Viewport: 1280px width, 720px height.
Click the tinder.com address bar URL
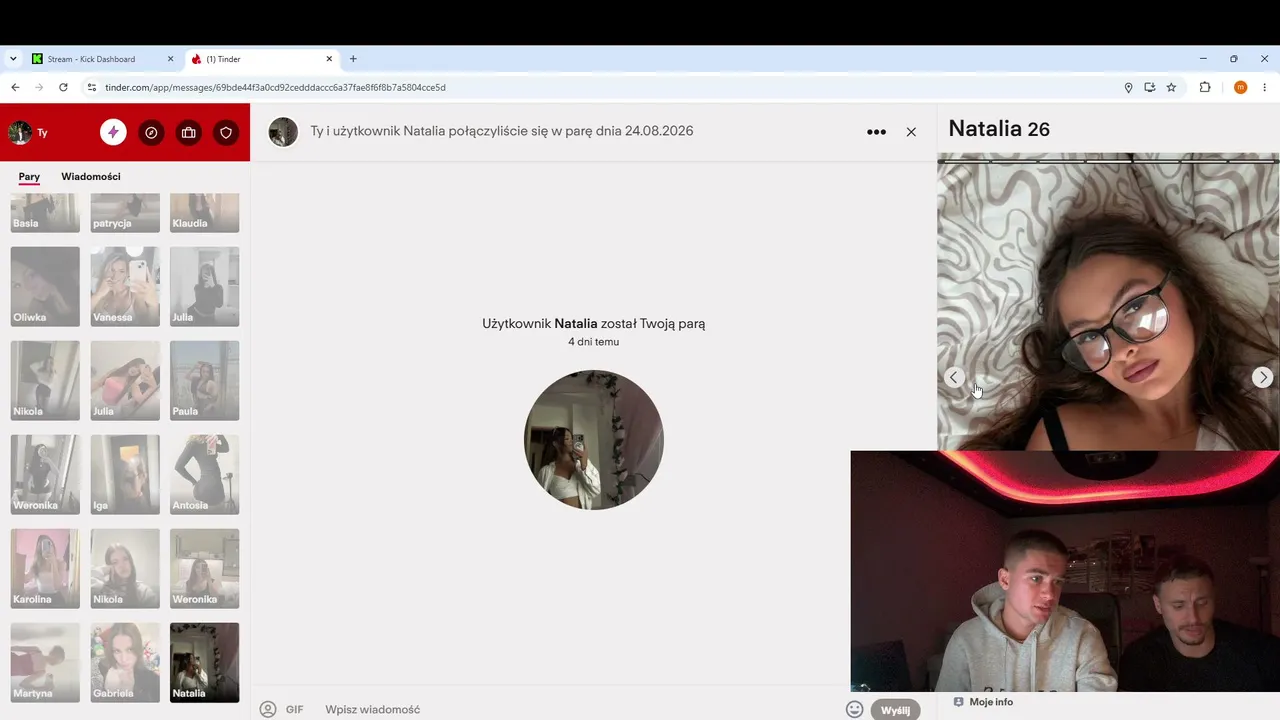[275, 87]
